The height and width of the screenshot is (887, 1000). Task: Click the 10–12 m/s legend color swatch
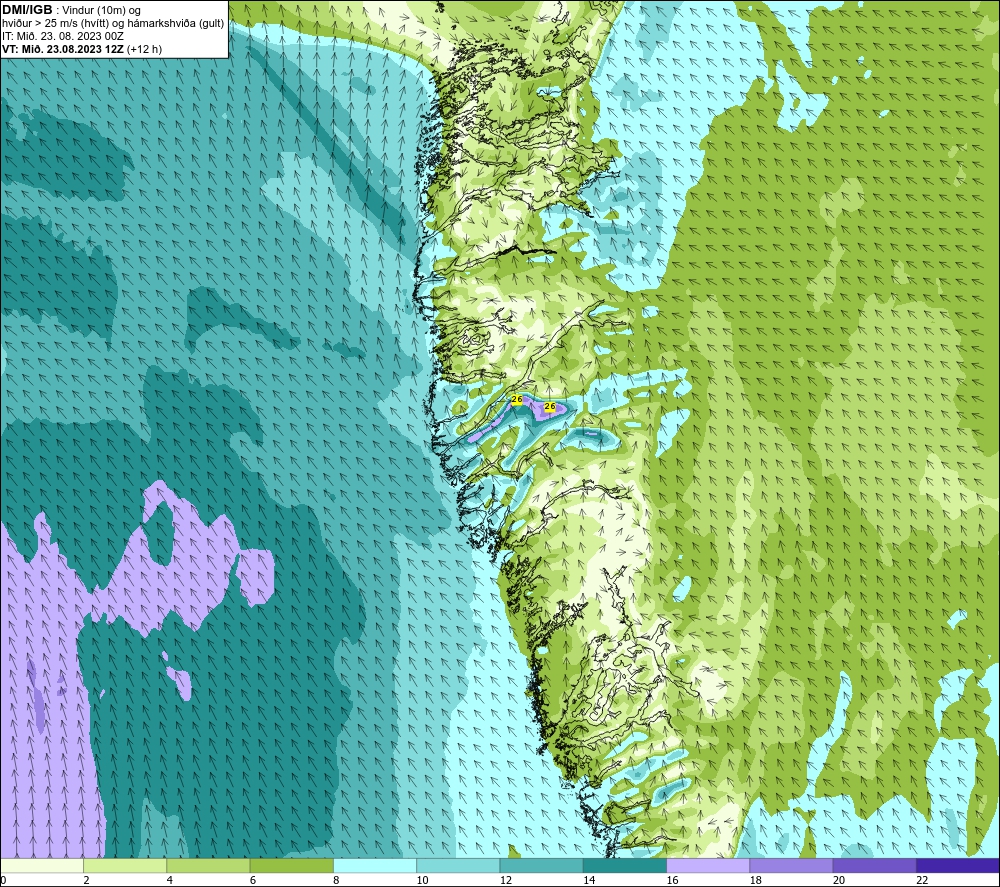(458, 865)
